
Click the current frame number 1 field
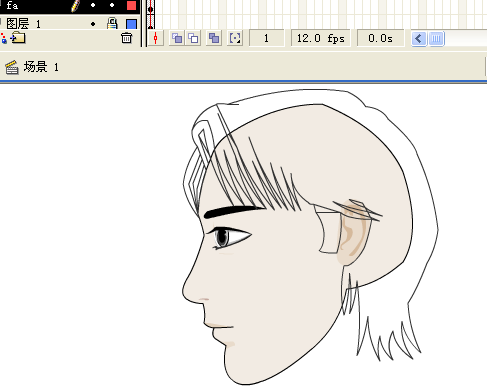(x=266, y=38)
